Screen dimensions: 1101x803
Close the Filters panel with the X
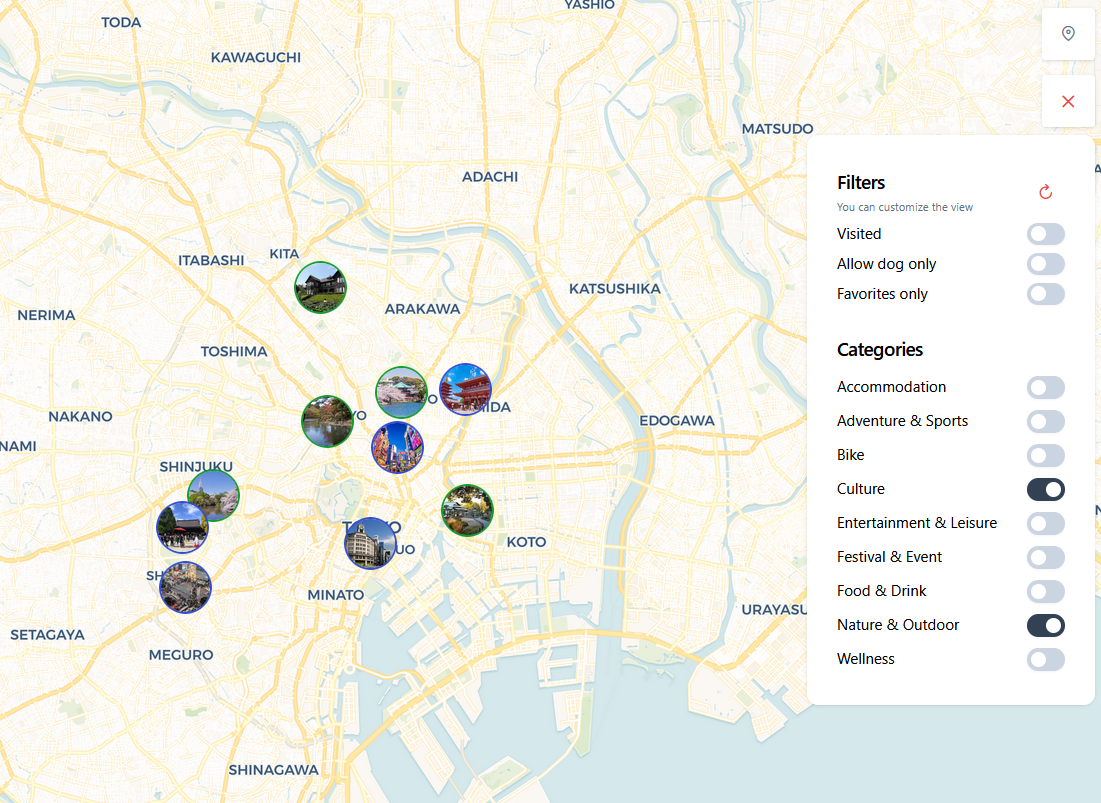1068,101
